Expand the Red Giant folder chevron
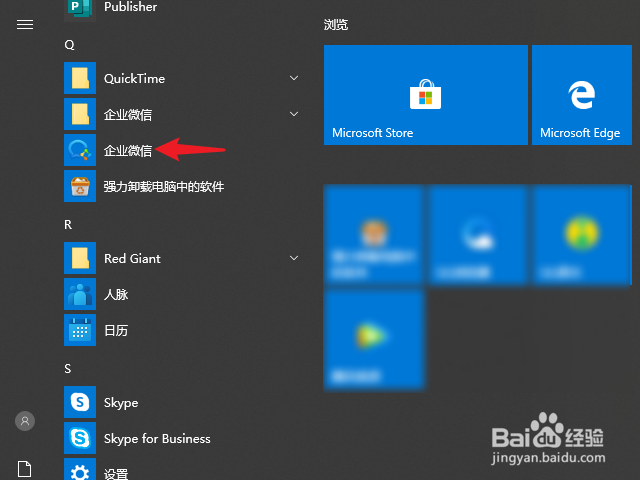 tap(294, 258)
